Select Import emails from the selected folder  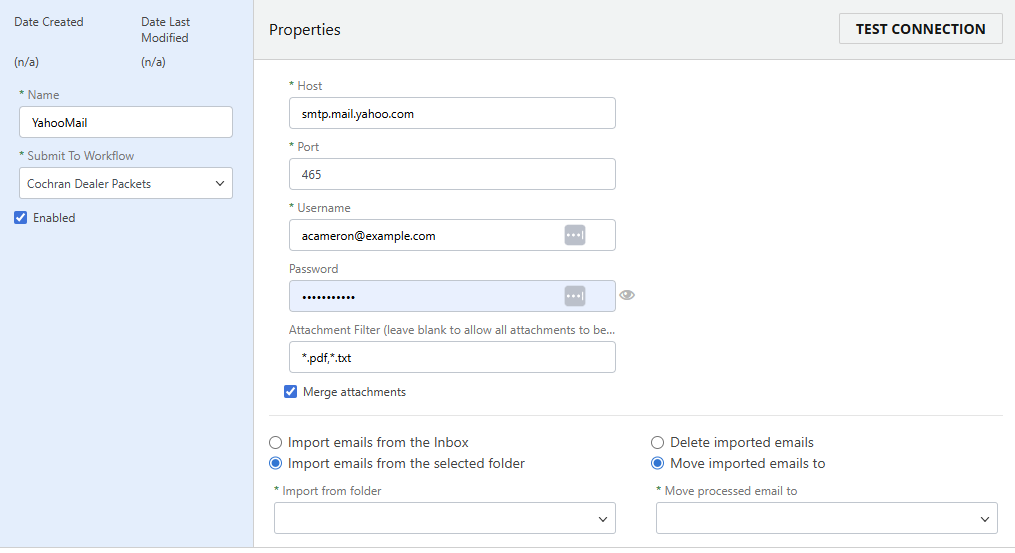point(276,463)
